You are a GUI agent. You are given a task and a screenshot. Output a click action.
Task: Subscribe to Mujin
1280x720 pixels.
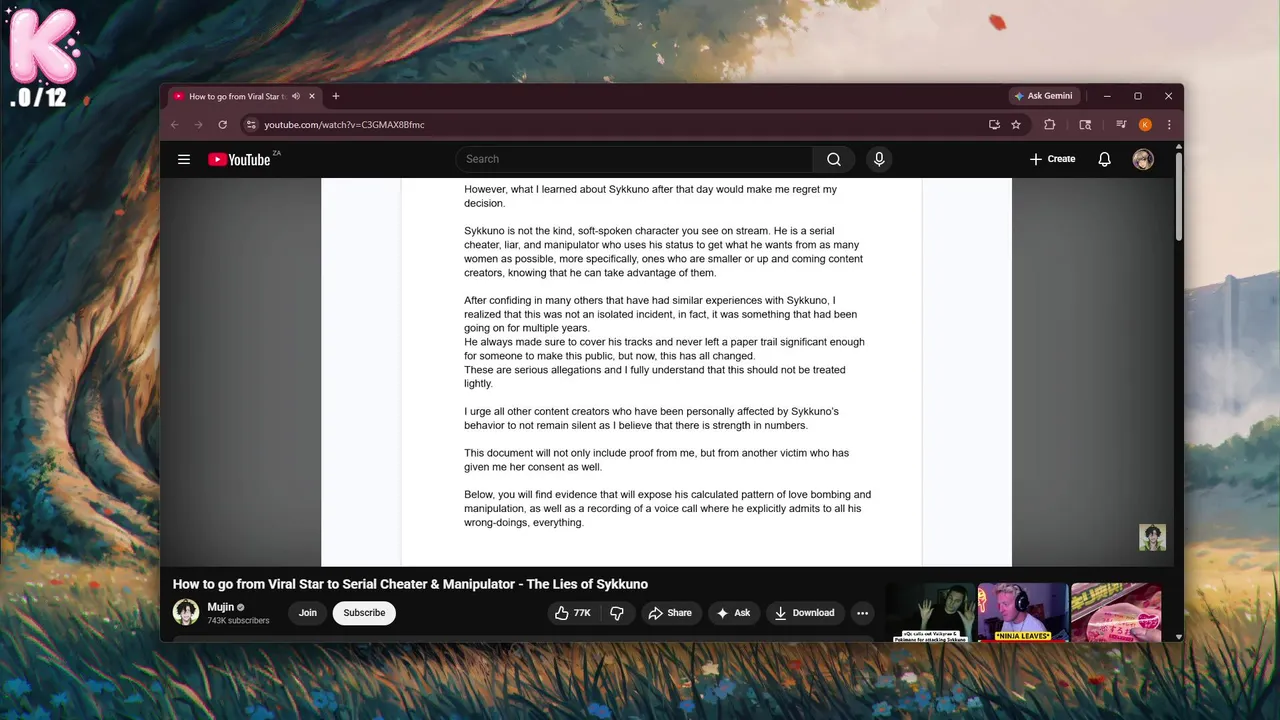(364, 613)
